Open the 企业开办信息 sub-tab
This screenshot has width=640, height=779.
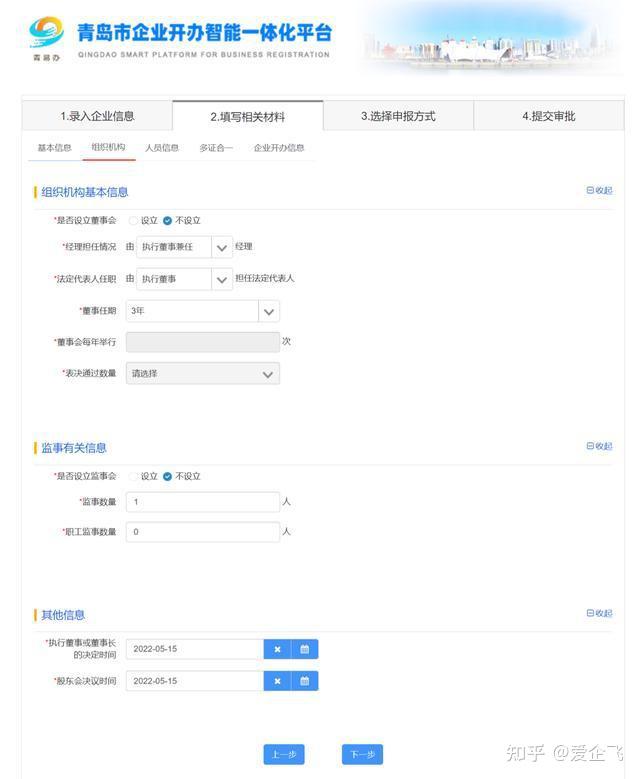279,148
